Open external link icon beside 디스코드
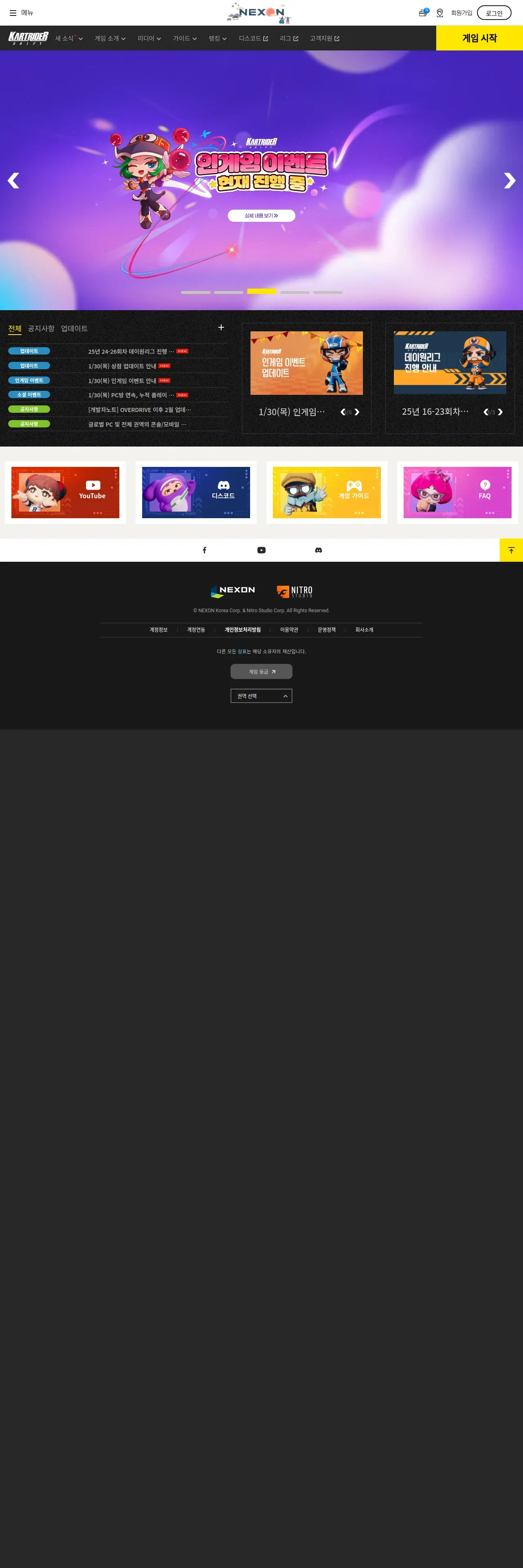The height and width of the screenshot is (1568, 523). [x=266, y=39]
